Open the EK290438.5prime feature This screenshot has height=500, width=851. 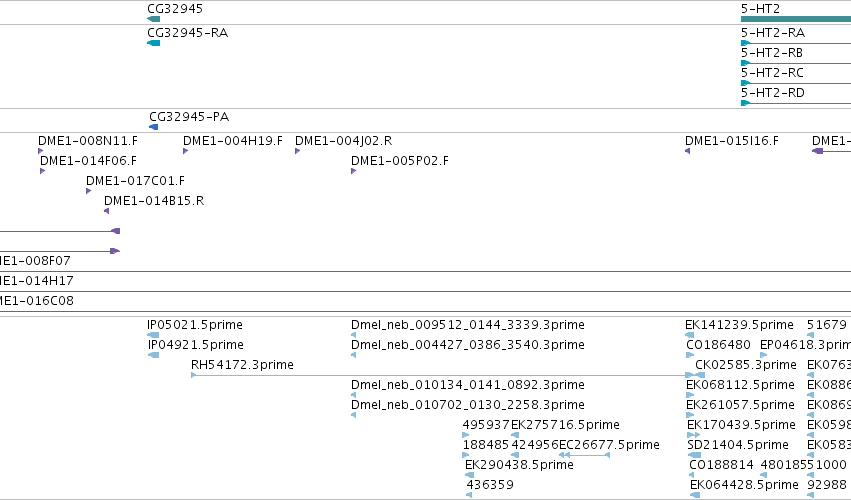[x=519, y=465]
